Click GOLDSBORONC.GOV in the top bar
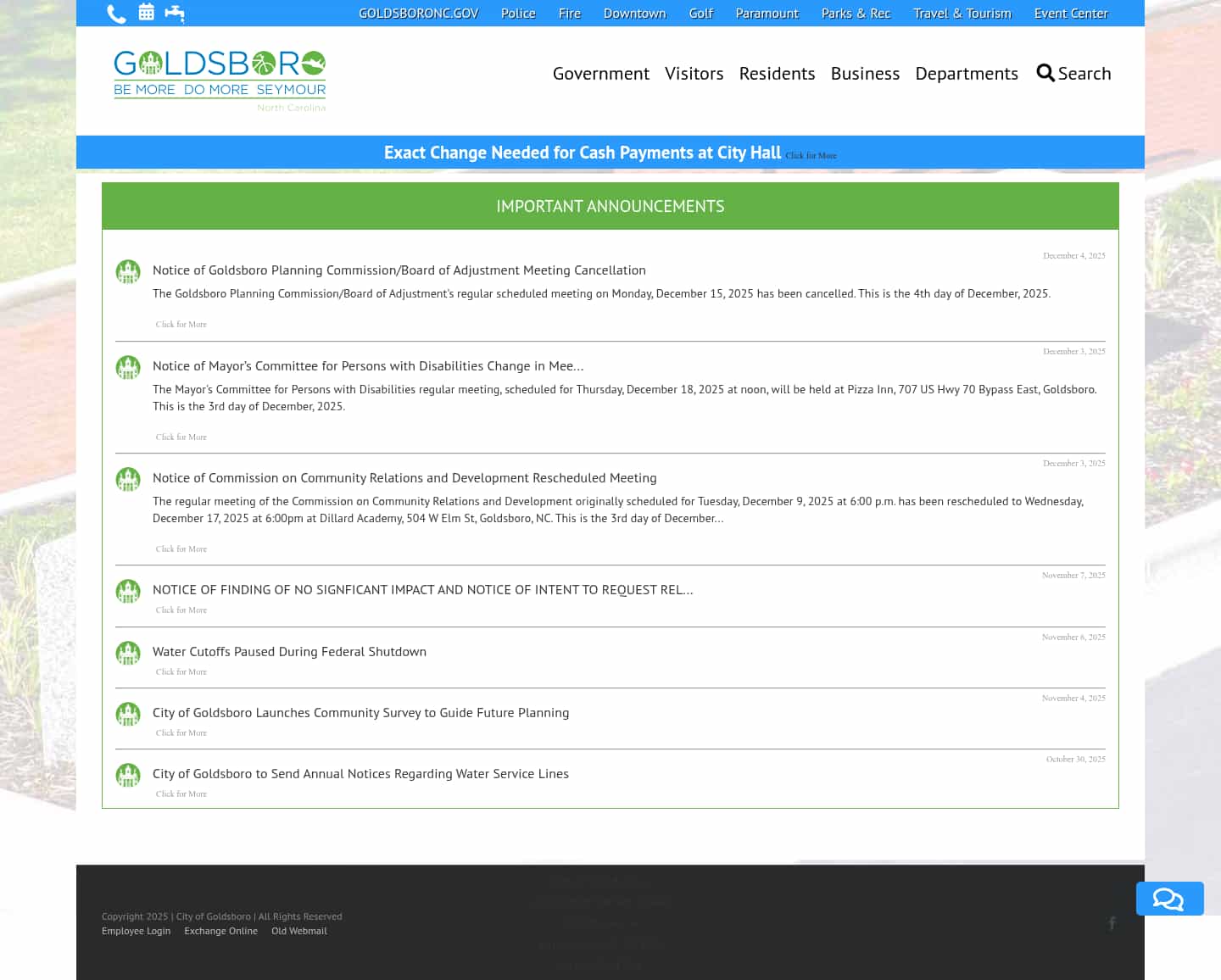This screenshot has height=980, width=1221. click(418, 13)
